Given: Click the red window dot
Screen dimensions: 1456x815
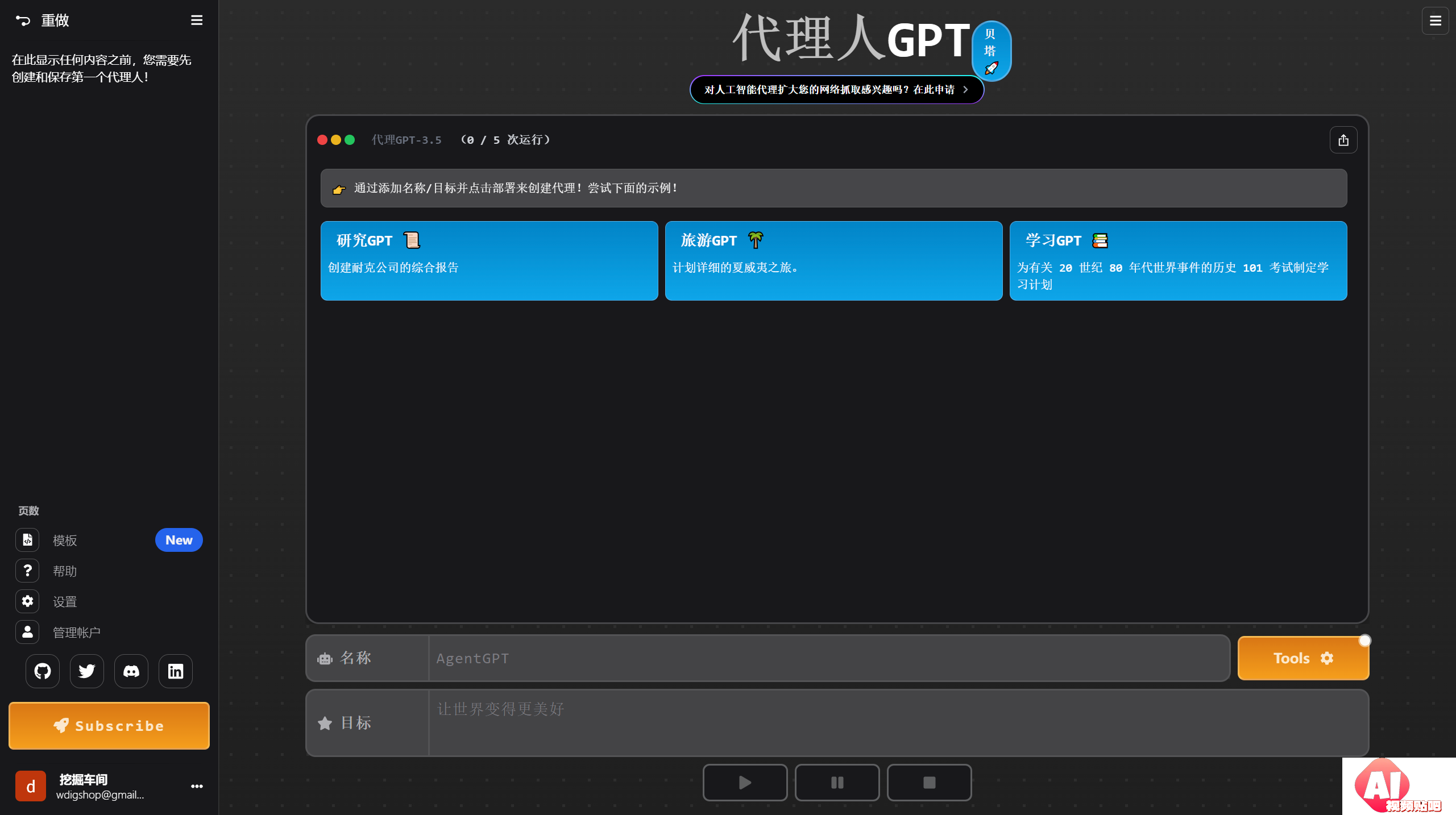Looking at the screenshot, I should [x=322, y=140].
